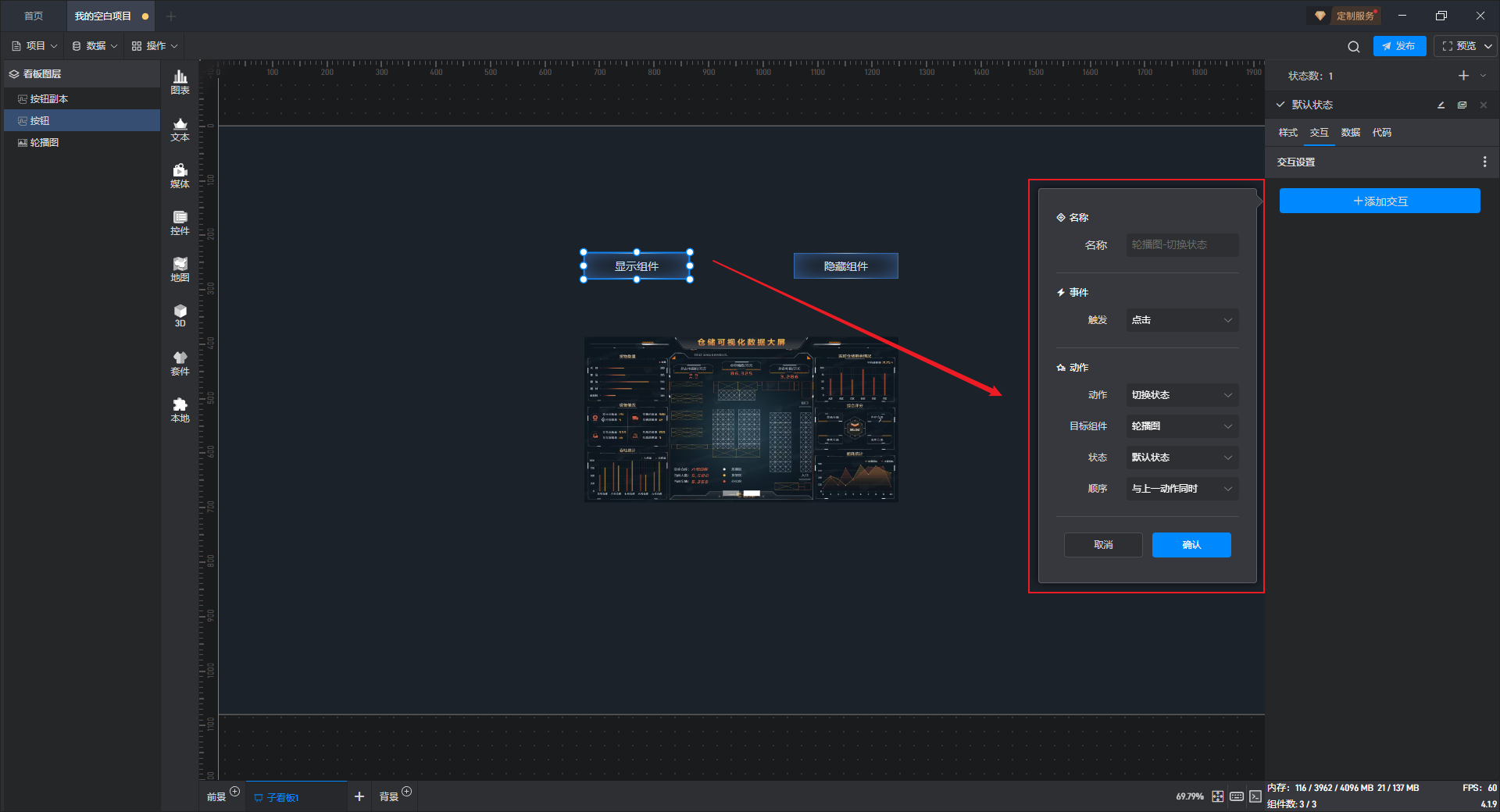Open the 媒体 media component library
Image resolution: width=1500 pixels, height=812 pixels.
pyautogui.click(x=180, y=175)
